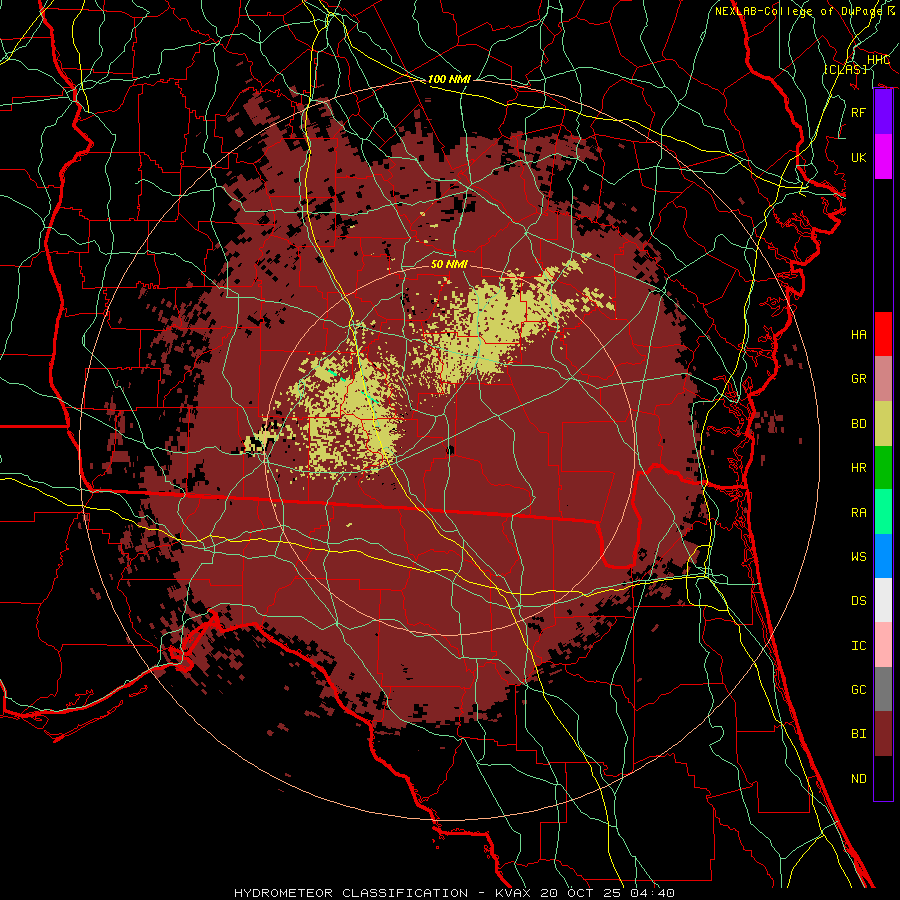Image resolution: width=900 pixels, height=900 pixels.
Task: Click the ND legend label
Action: (x=858, y=779)
